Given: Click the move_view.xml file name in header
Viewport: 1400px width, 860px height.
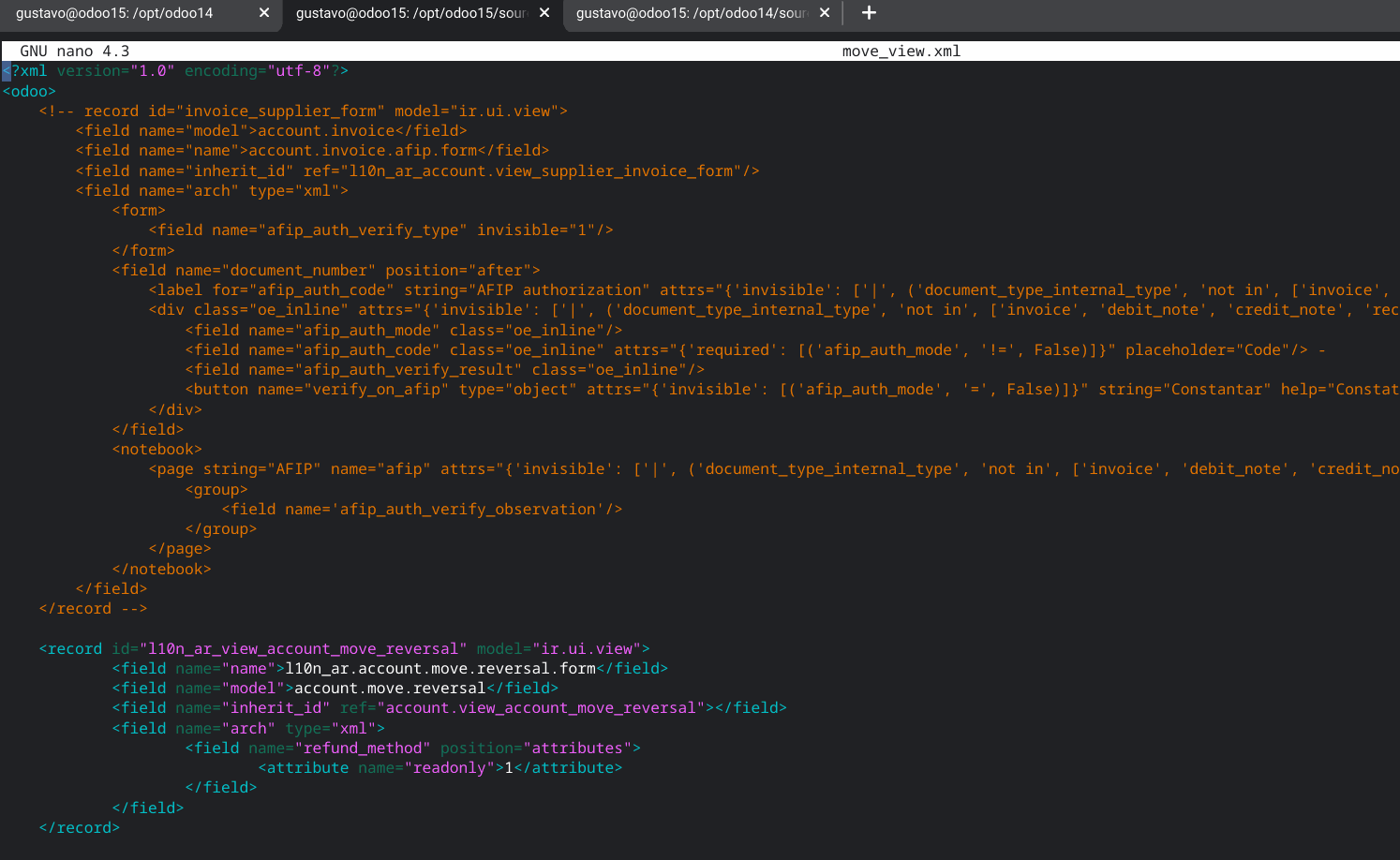Looking at the screenshot, I should point(901,52).
